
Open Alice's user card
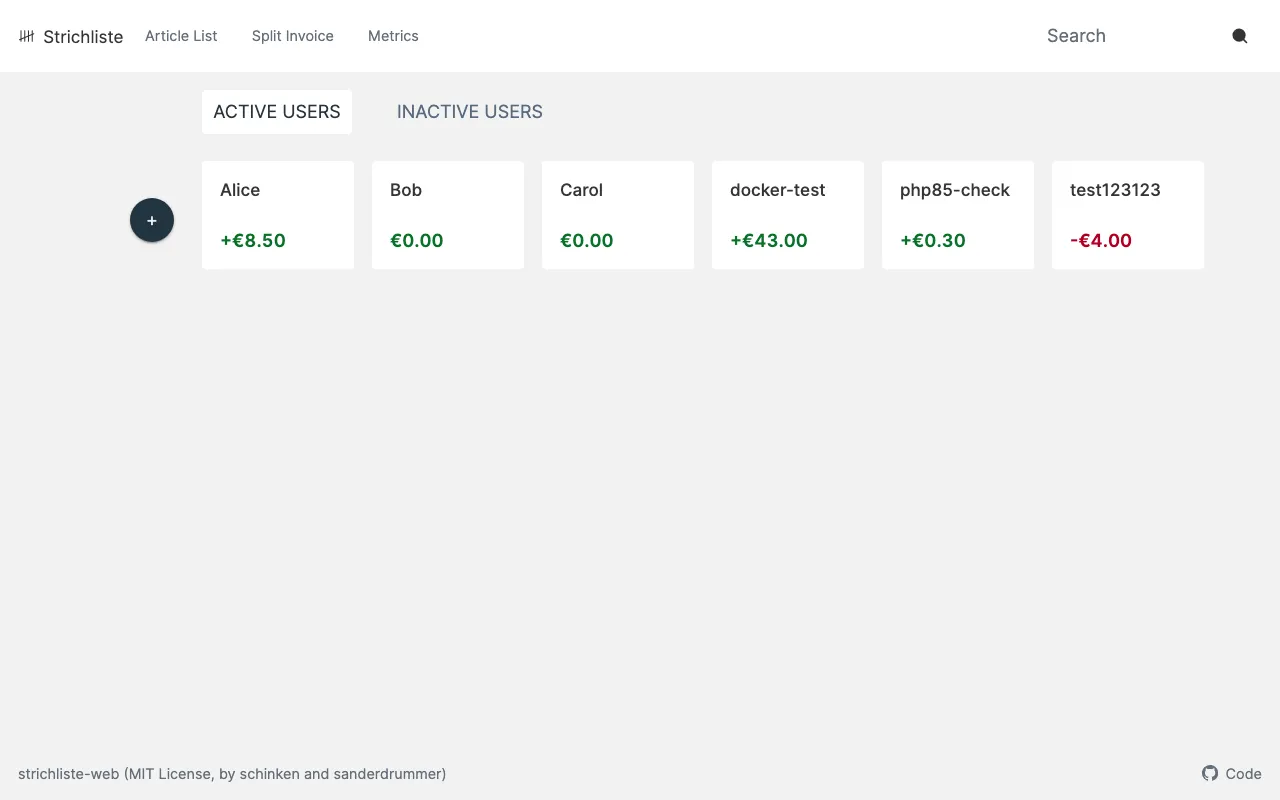(x=278, y=215)
